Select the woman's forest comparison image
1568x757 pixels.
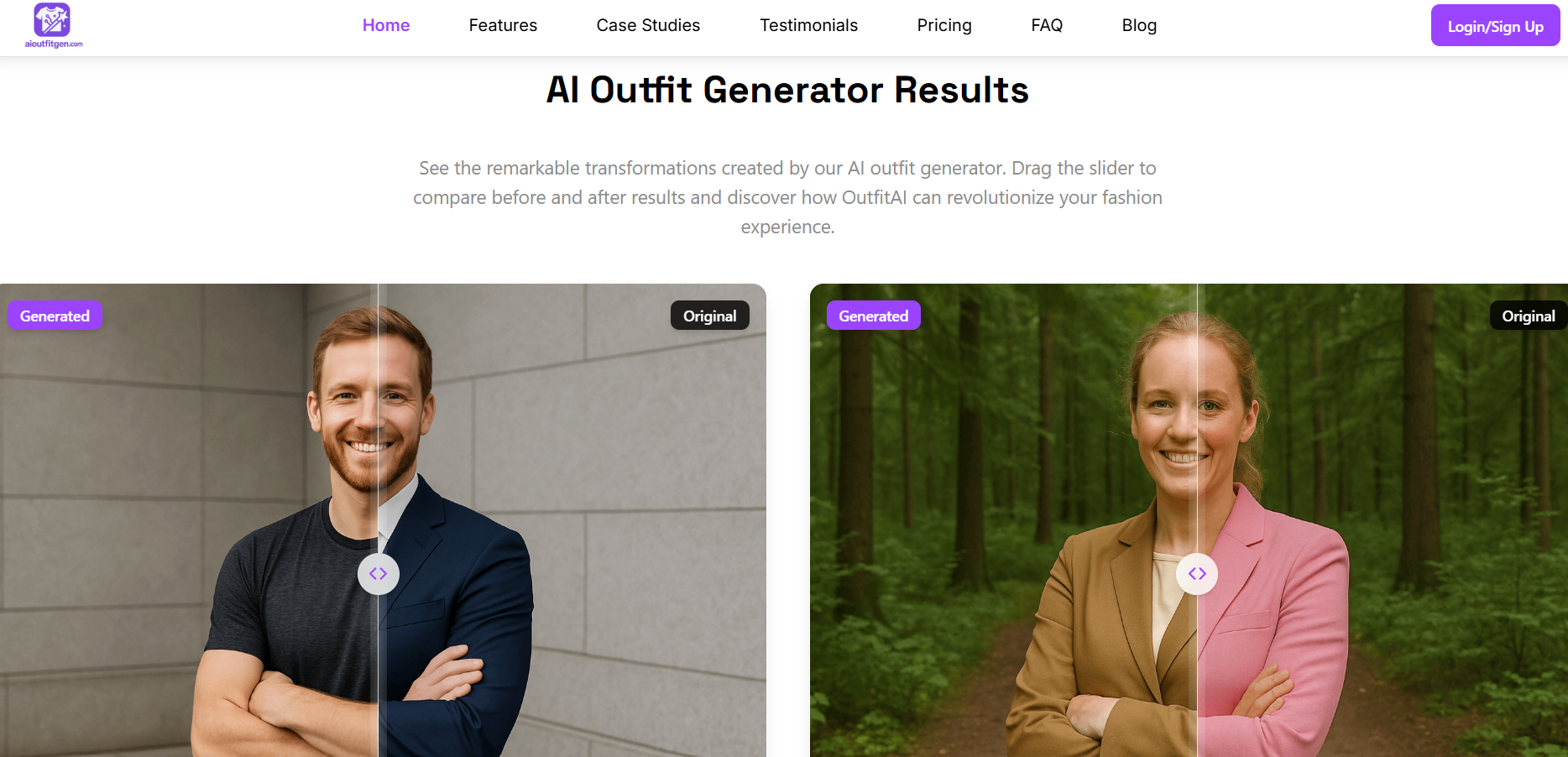click(x=1189, y=520)
